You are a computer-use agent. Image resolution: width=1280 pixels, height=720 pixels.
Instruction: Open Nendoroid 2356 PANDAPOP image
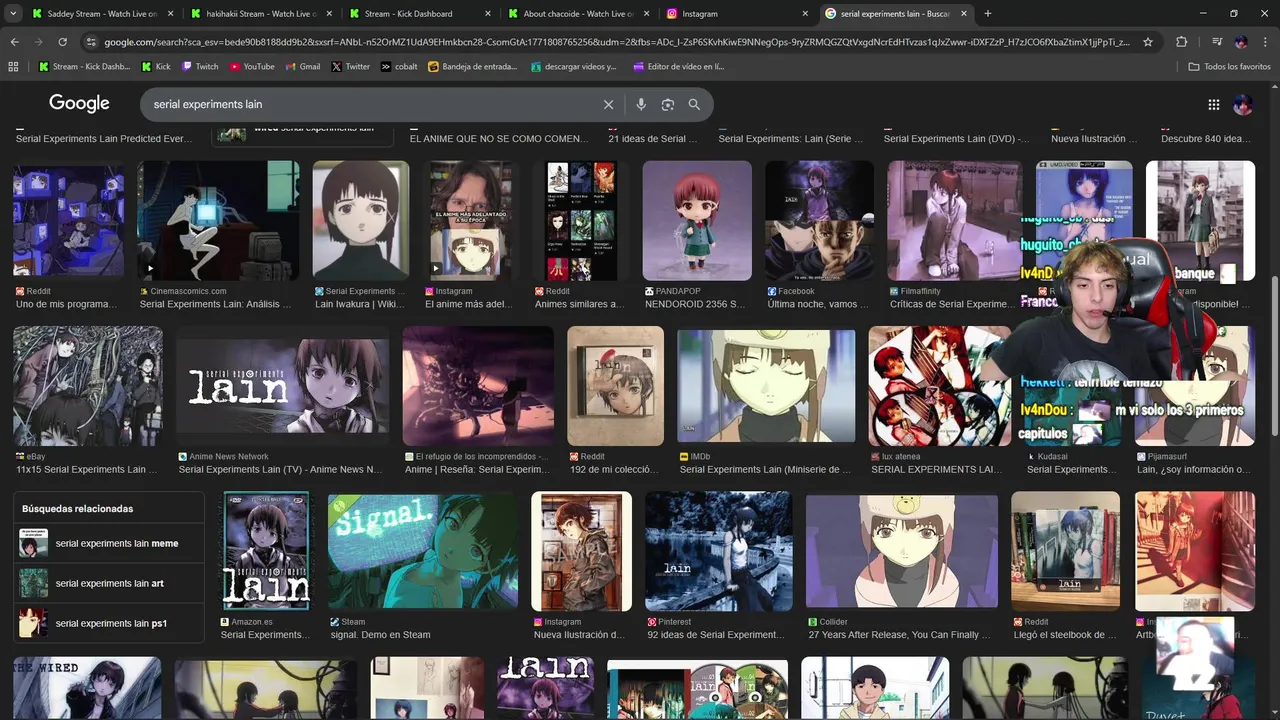pyautogui.click(x=697, y=221)
